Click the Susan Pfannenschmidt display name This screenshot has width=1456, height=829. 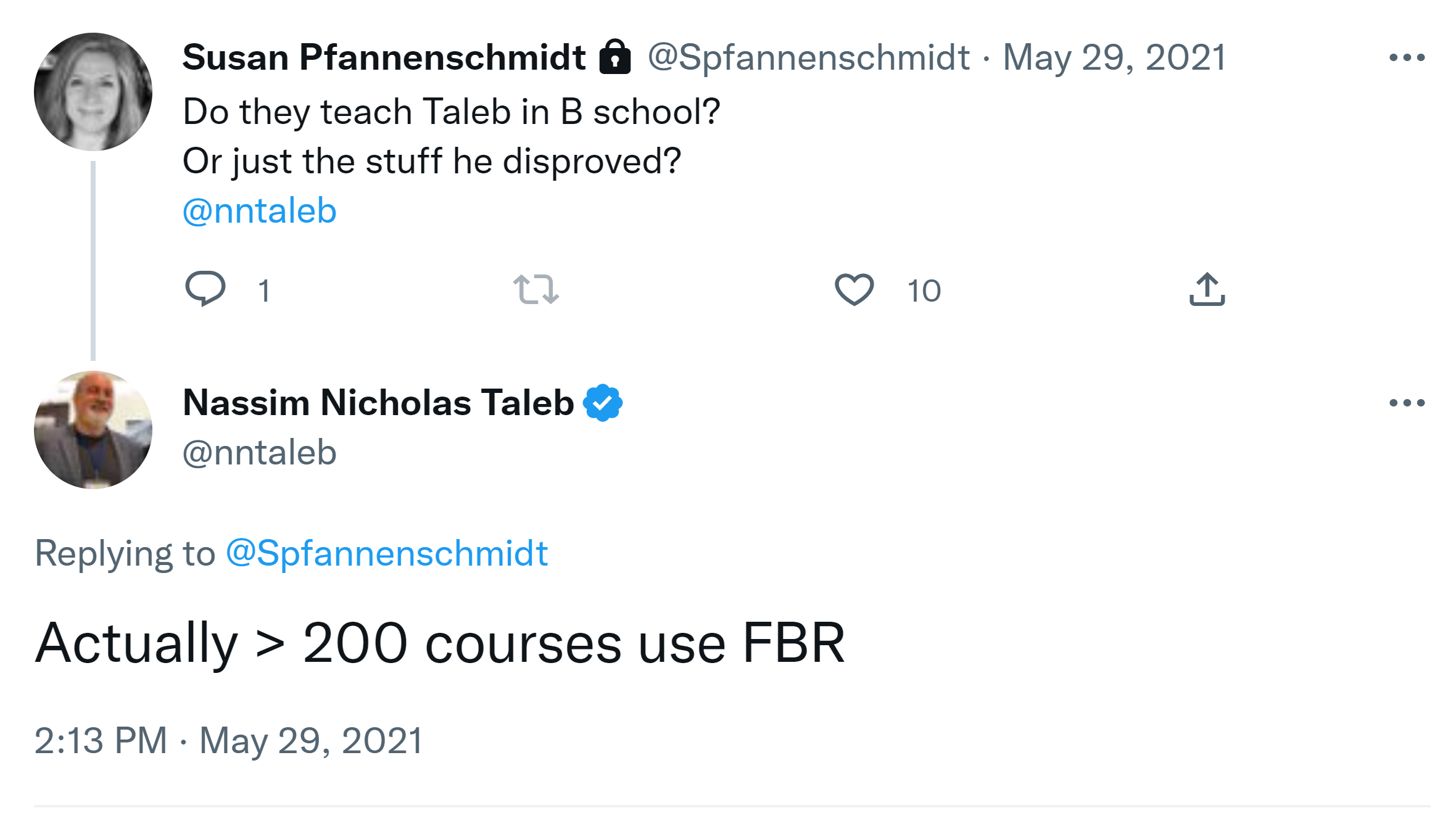point(384,57)
